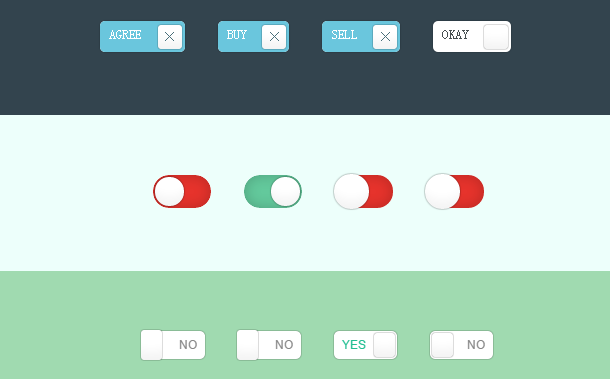This screenshot has width=610, height=379.
Task: Click the X icon on SELL switch
Action: click(385, 37)
